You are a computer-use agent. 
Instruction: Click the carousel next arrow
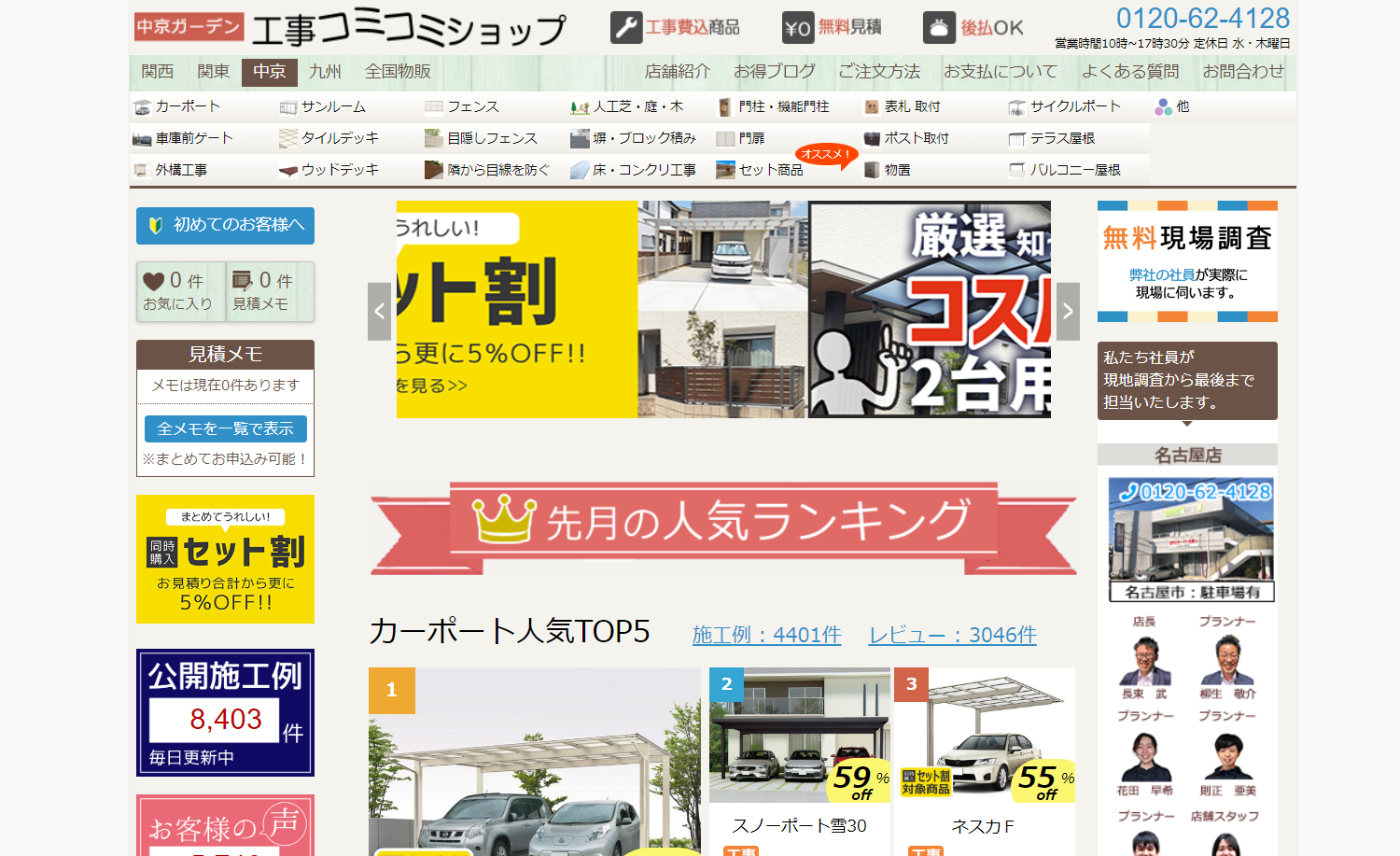pyautogui.click(x=1067, y=310)
